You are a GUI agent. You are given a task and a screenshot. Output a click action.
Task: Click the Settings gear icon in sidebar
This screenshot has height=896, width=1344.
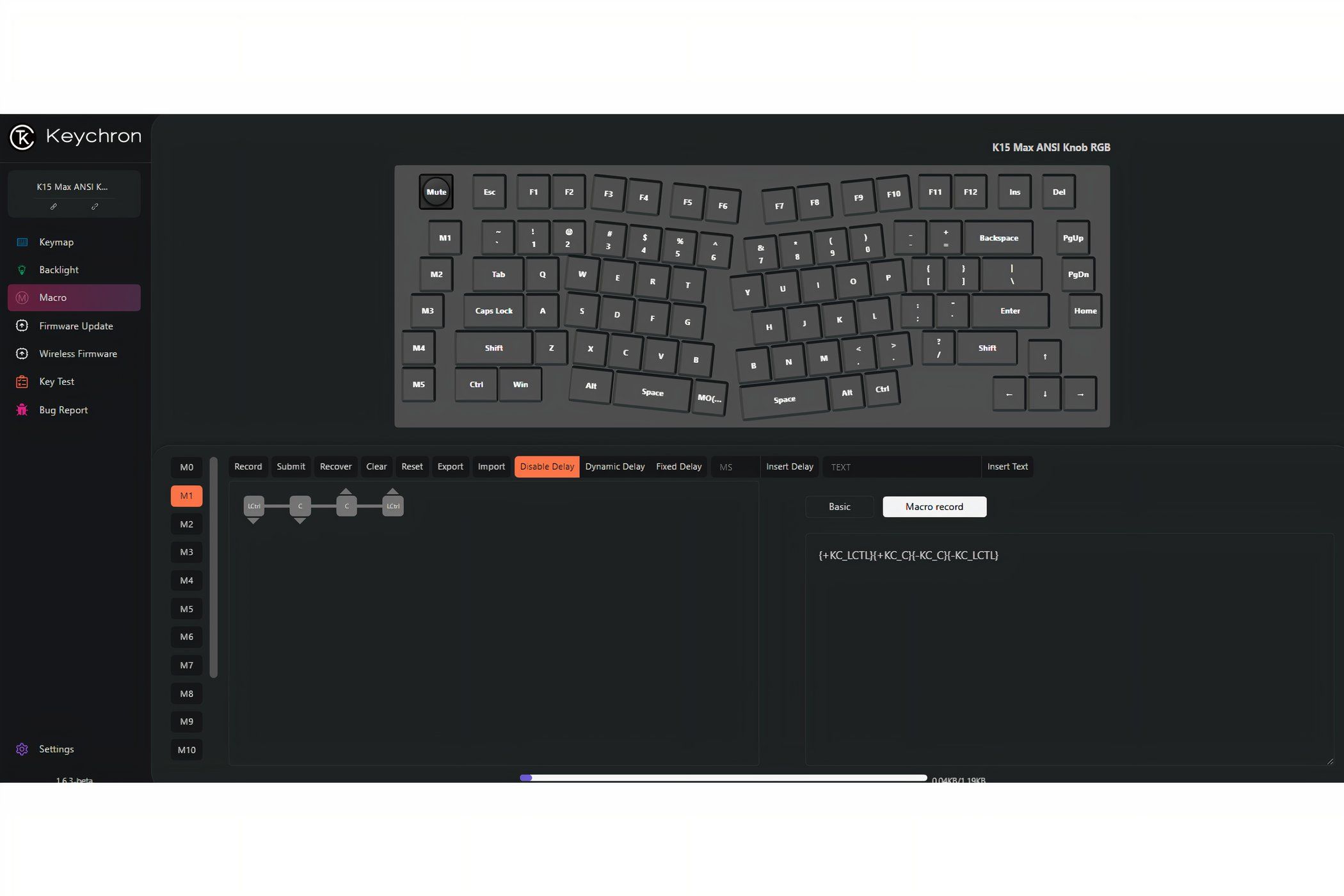(21, 748)
